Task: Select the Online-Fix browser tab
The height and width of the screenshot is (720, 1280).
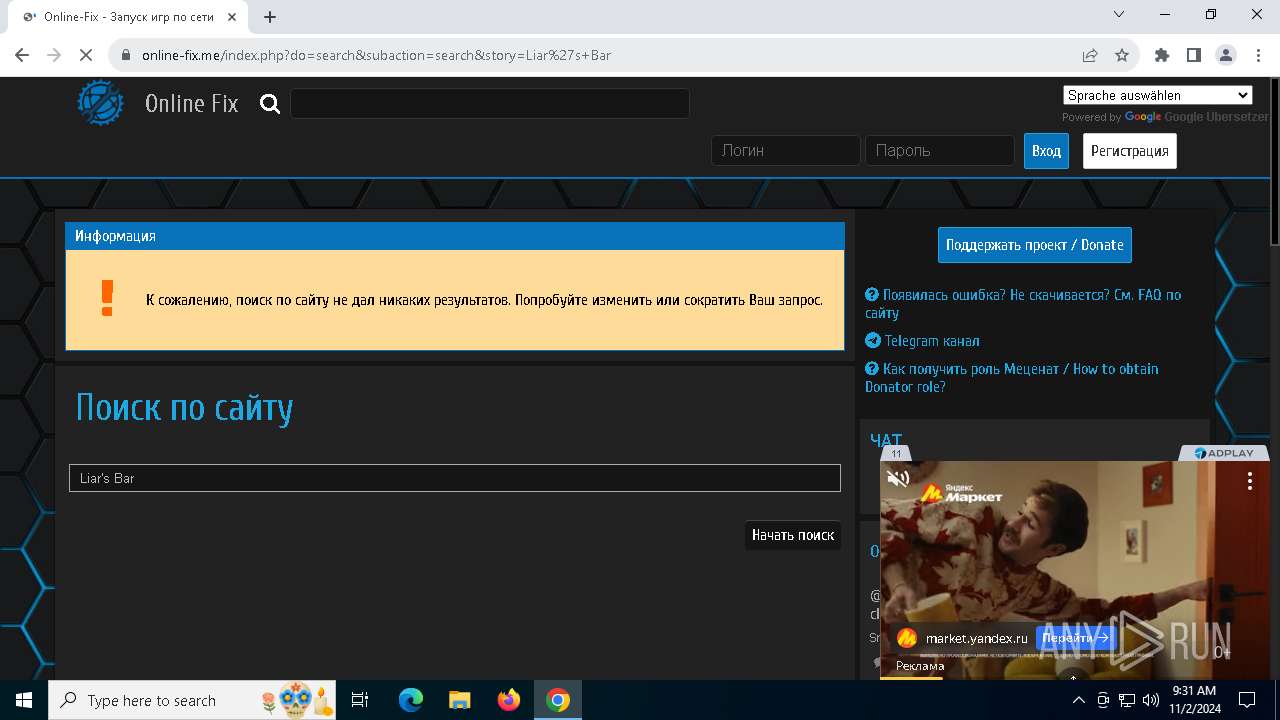Action: [126, 17]
